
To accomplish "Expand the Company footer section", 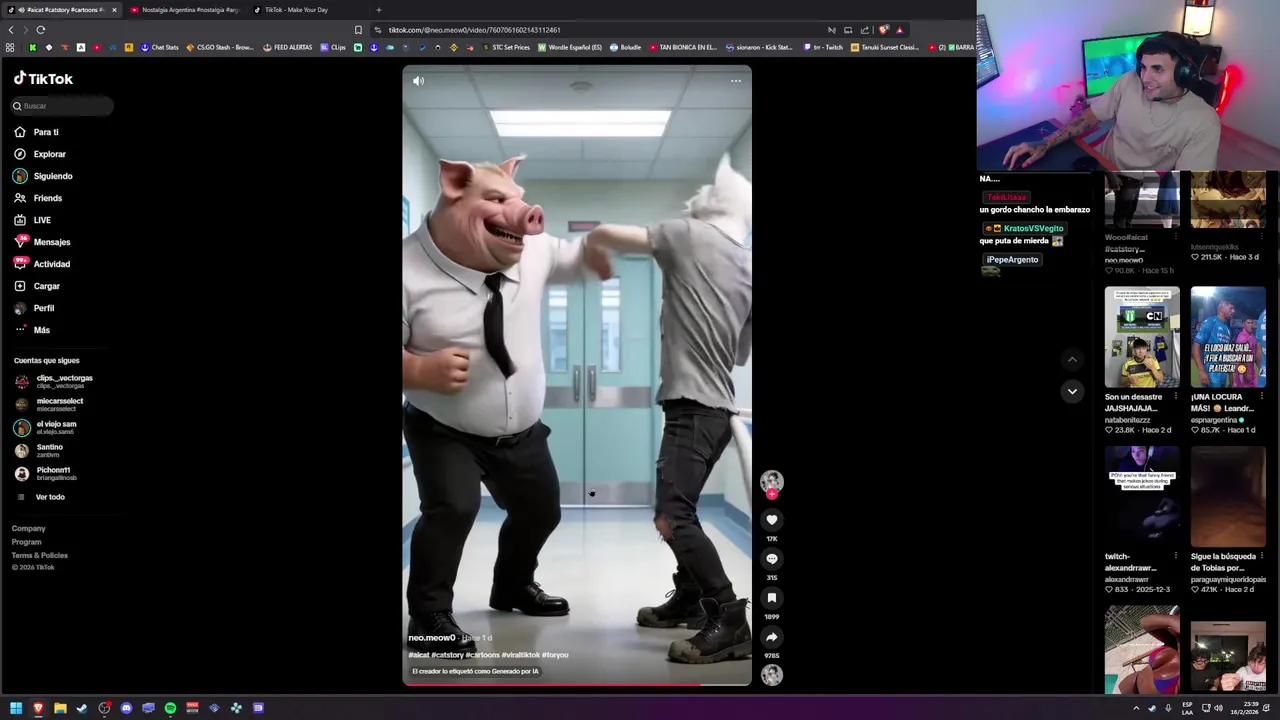I will click(x=28, y=528).
